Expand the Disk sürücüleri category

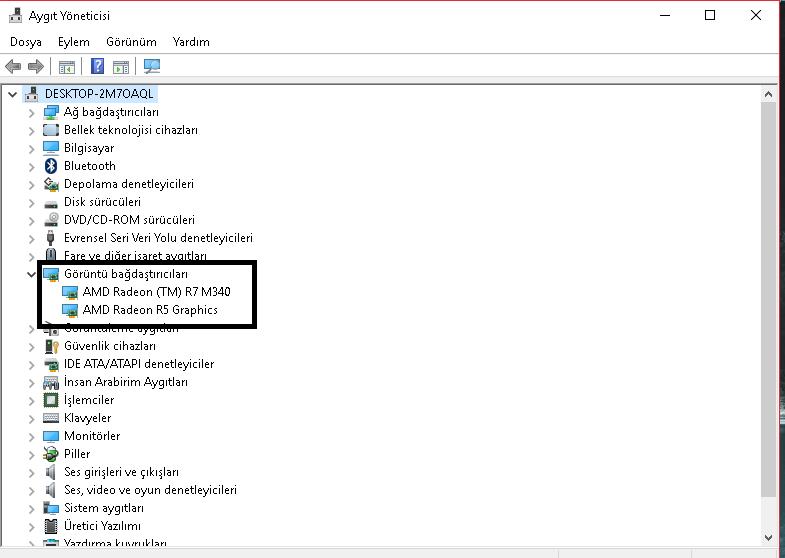coord(31,202)
